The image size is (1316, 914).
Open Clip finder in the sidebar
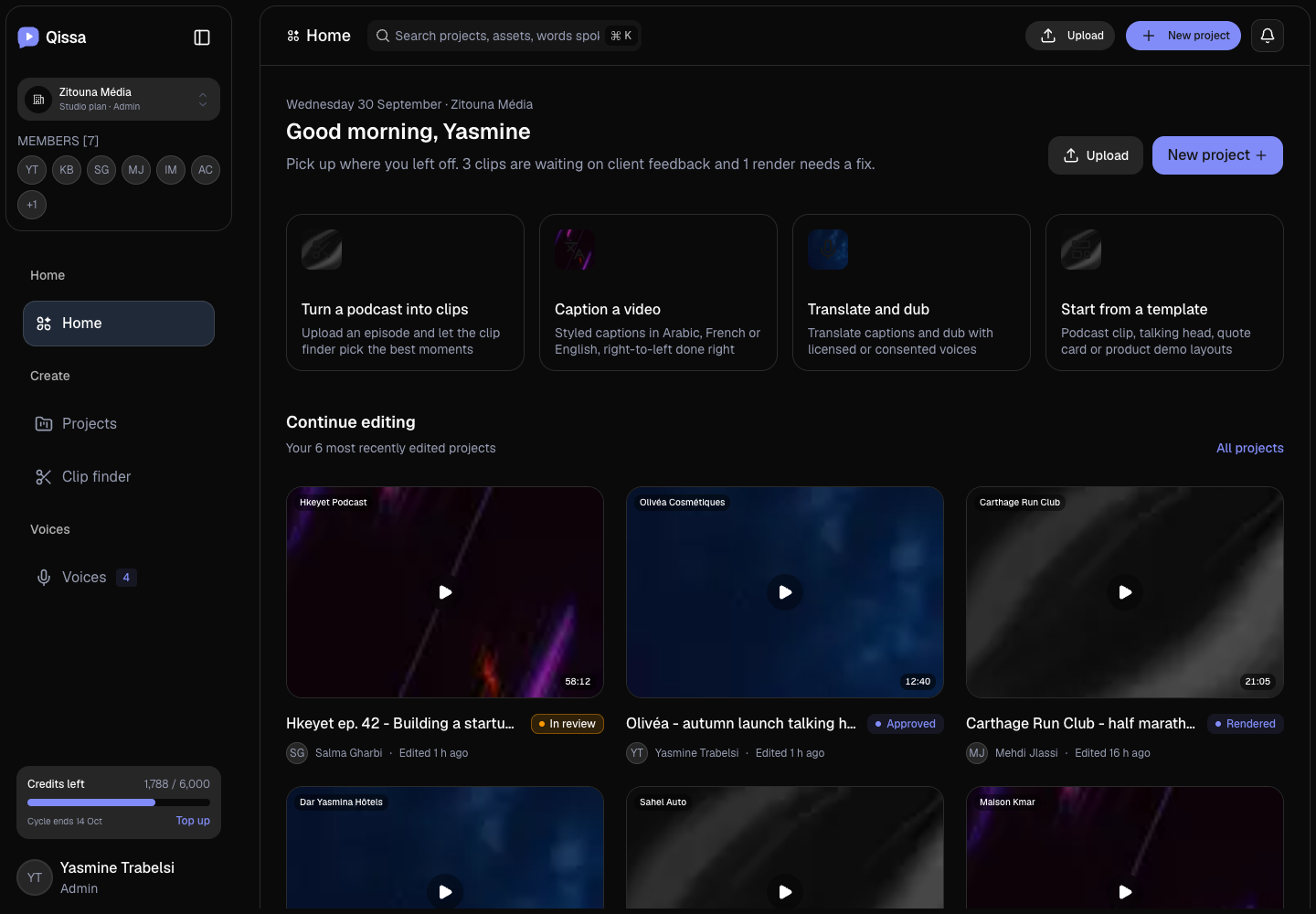[x=119, y=477]
